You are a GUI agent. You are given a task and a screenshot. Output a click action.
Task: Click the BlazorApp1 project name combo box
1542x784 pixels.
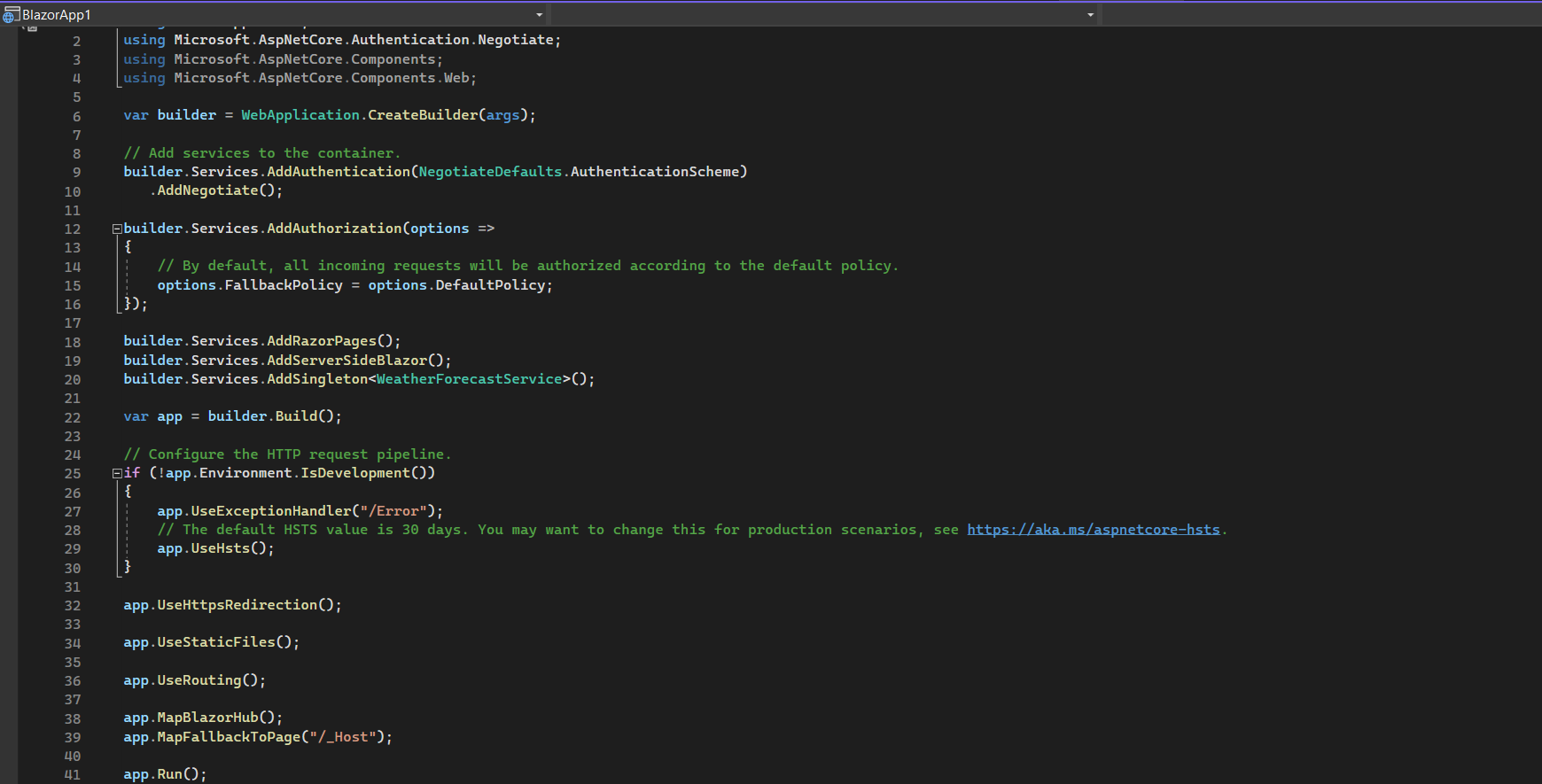(275, 14)
